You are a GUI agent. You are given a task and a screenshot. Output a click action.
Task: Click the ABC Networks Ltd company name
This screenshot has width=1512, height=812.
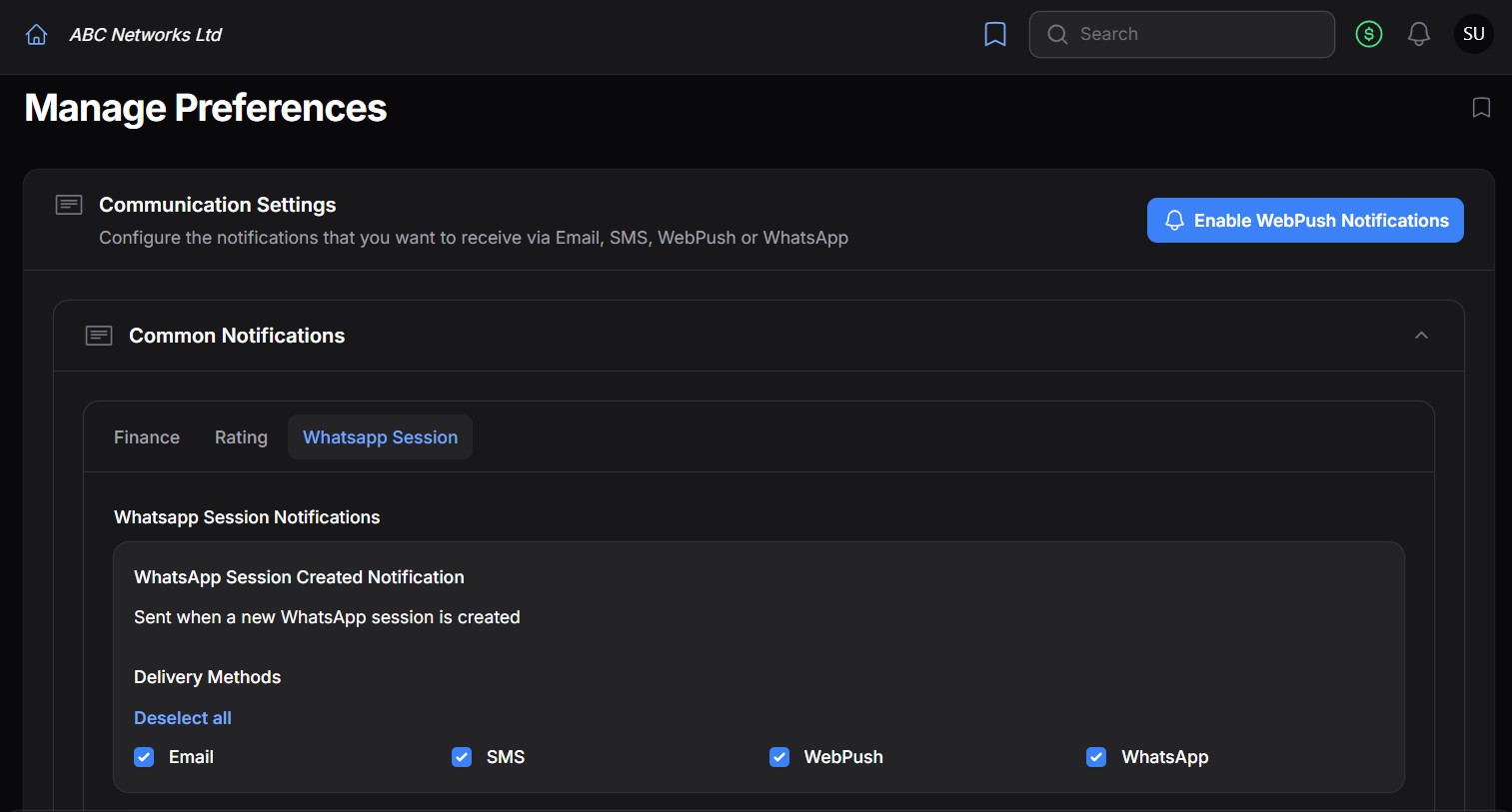tap(146, 35)
